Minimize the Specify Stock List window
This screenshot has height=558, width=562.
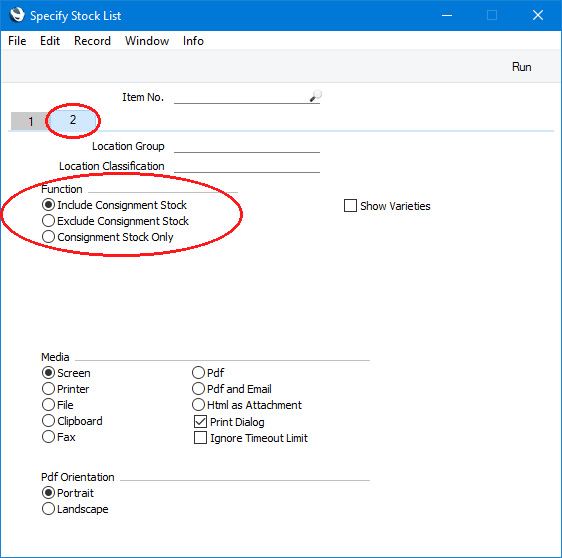pyautogui.click(x=447, y=15)
